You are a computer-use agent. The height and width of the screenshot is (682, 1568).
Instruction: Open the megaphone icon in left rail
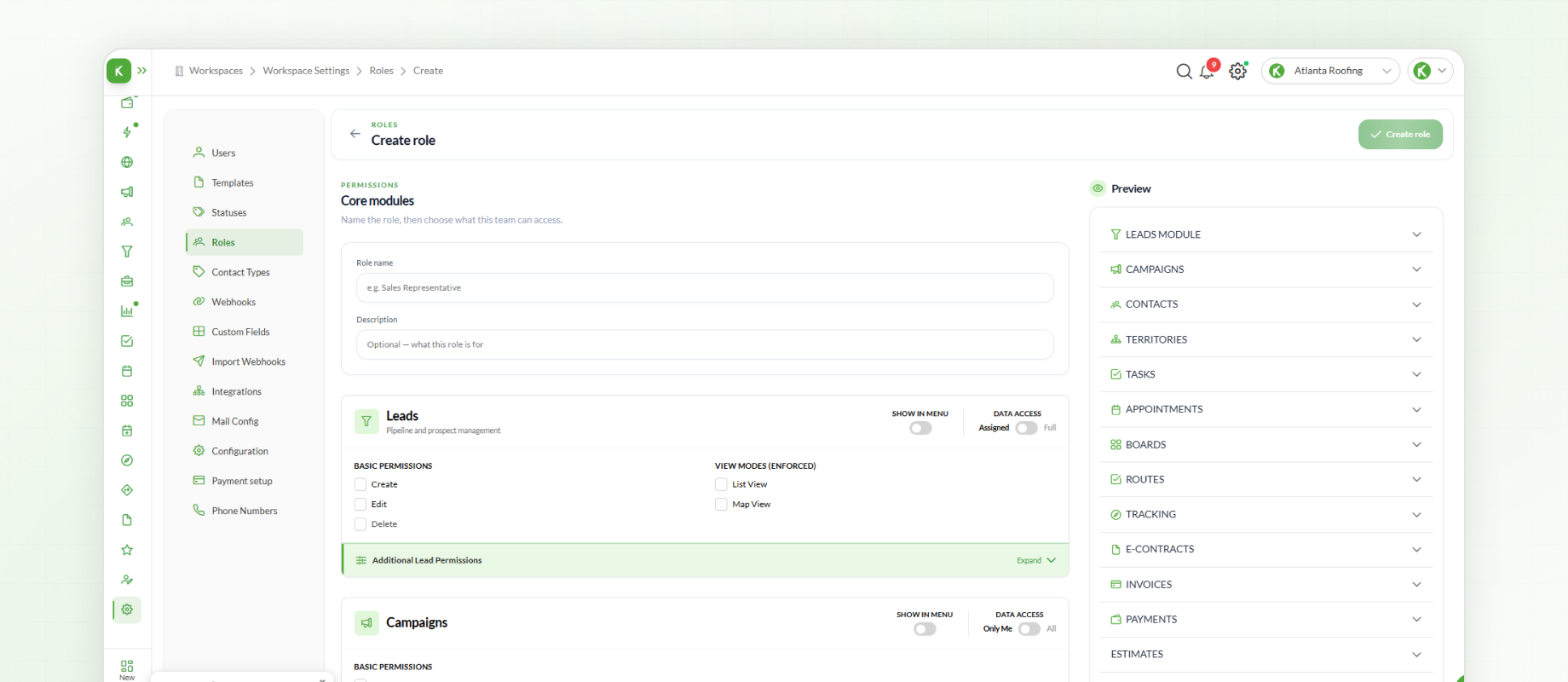127,192
